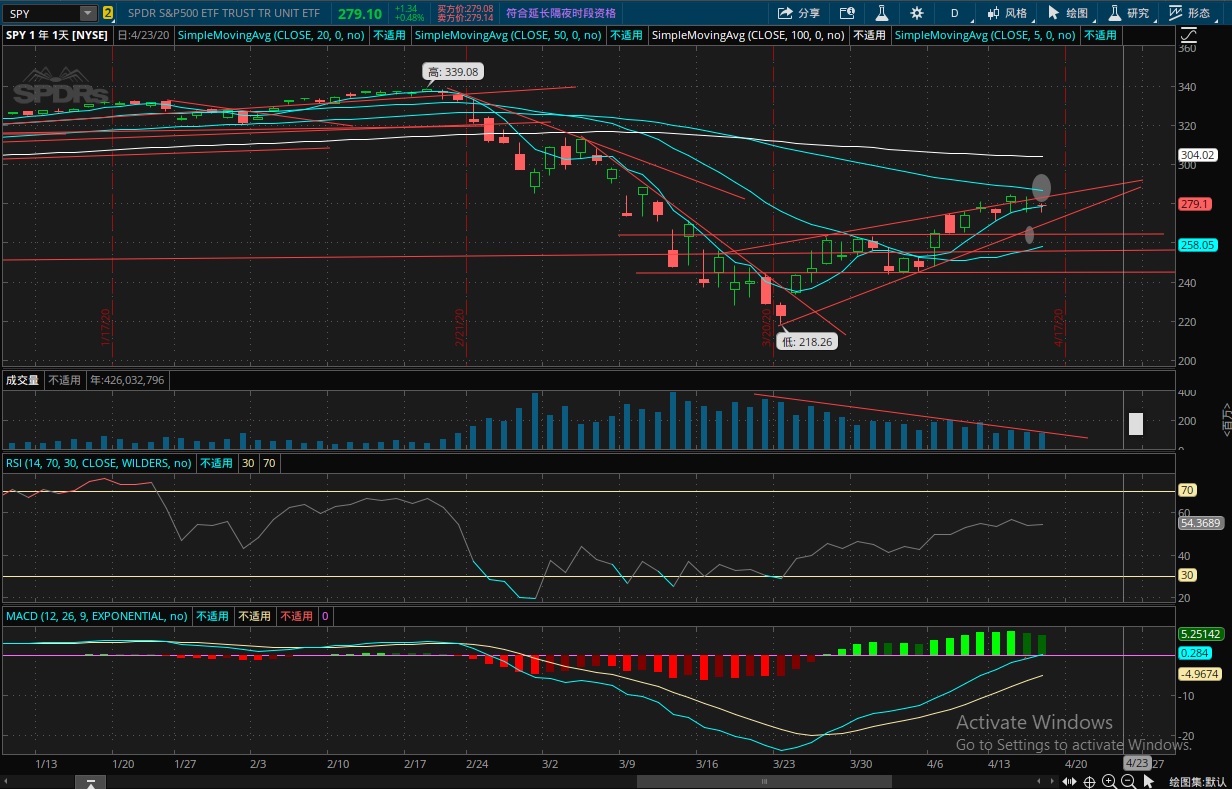1232x789 pixels.
Task: Open the 绘图 drawing tools menu
Action: click(1068, 13)
